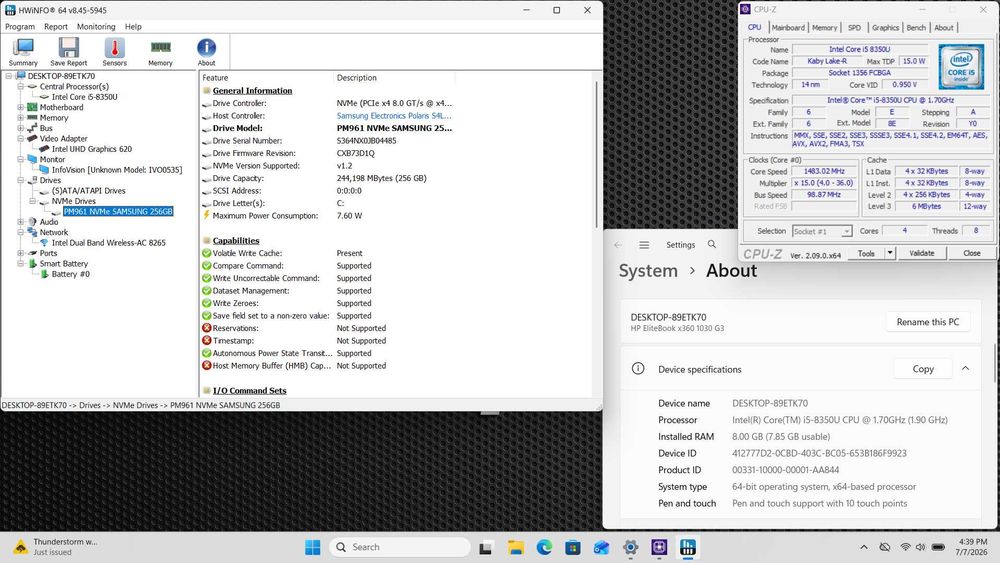This screenshot has width=1000, height=563.
Task: Select the InfoVision monitor tree item
Action: (x=117, y=170)
